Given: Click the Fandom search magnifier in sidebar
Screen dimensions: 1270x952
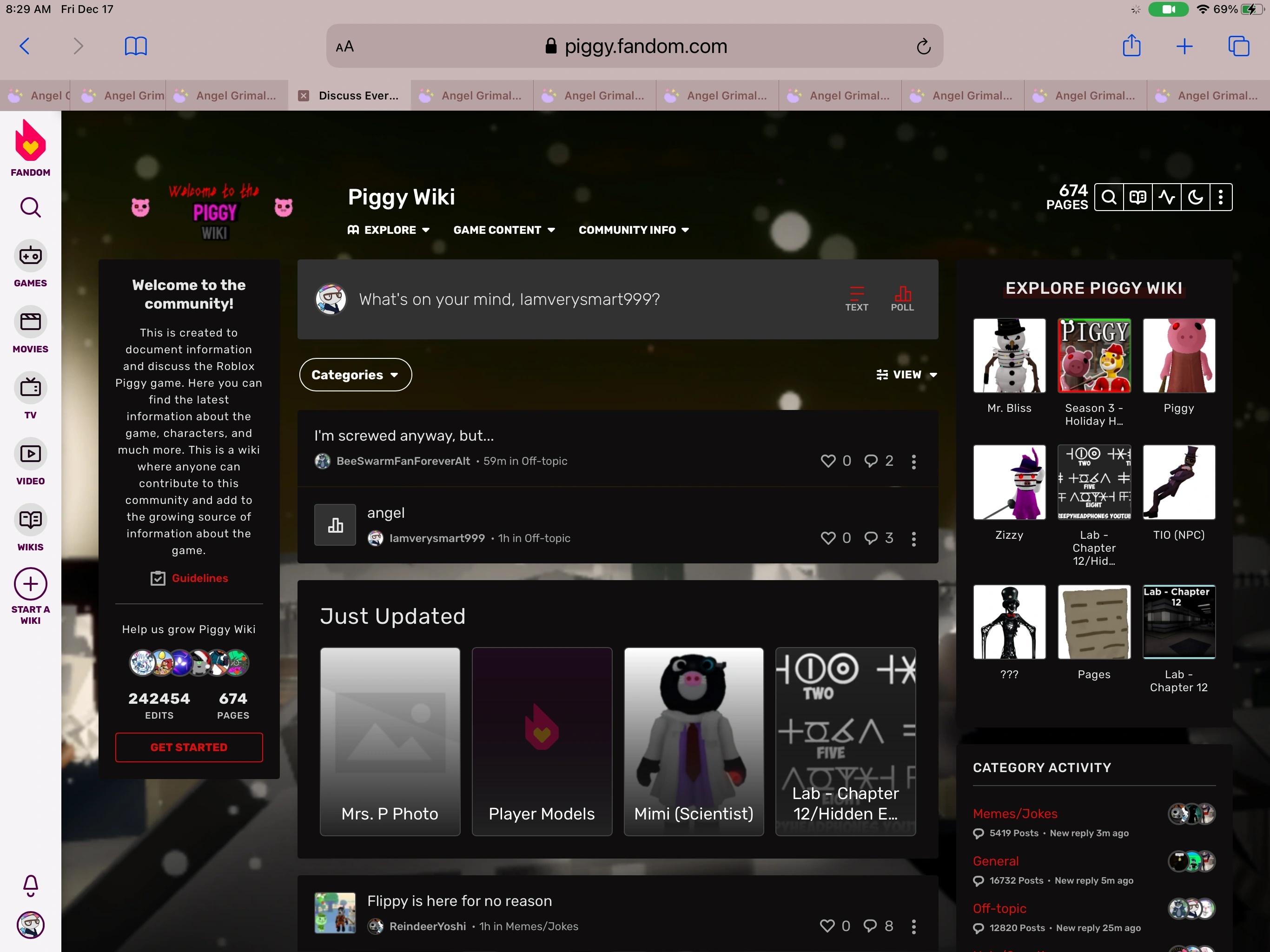Looking at the screenshot, I should (30, 207).
